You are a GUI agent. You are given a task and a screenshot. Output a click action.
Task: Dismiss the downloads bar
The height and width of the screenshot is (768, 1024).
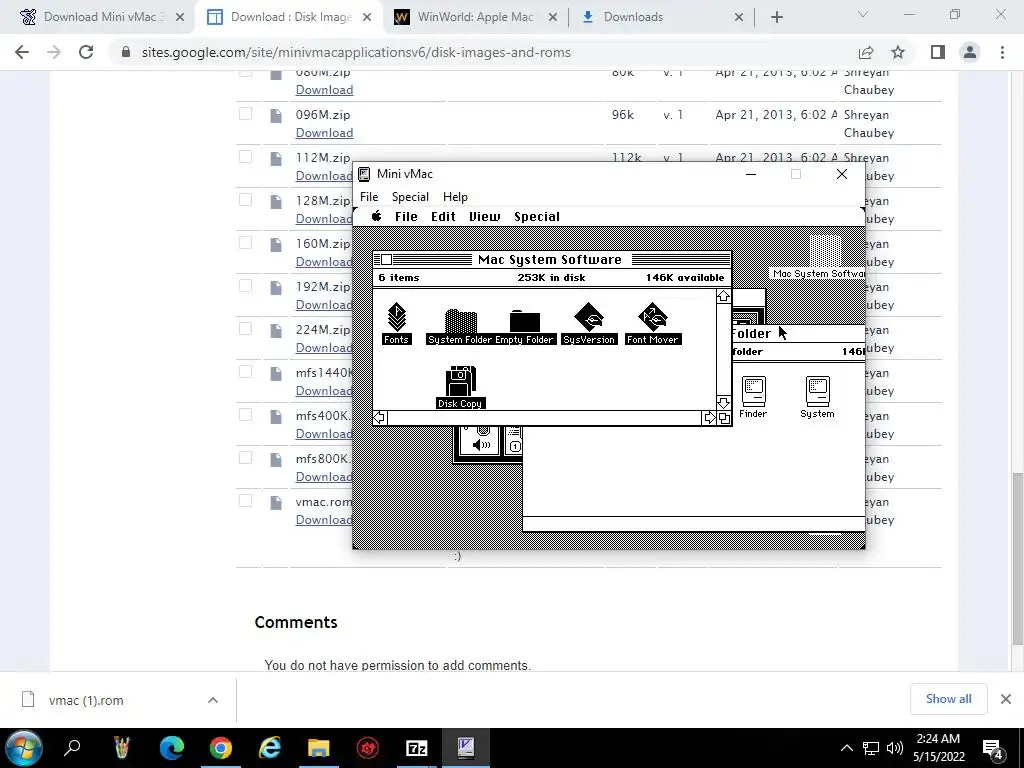tap(1006, 699)
